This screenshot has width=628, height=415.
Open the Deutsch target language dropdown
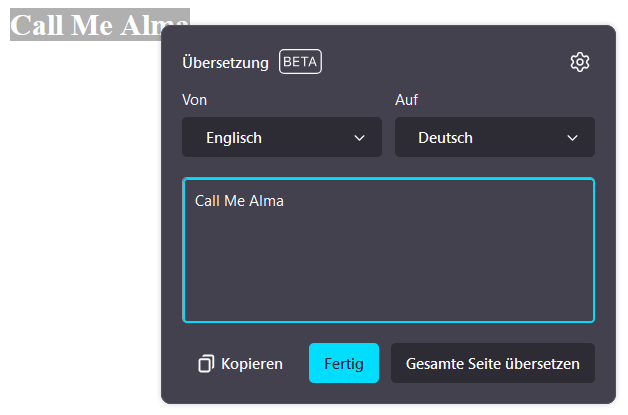(494, 138)
